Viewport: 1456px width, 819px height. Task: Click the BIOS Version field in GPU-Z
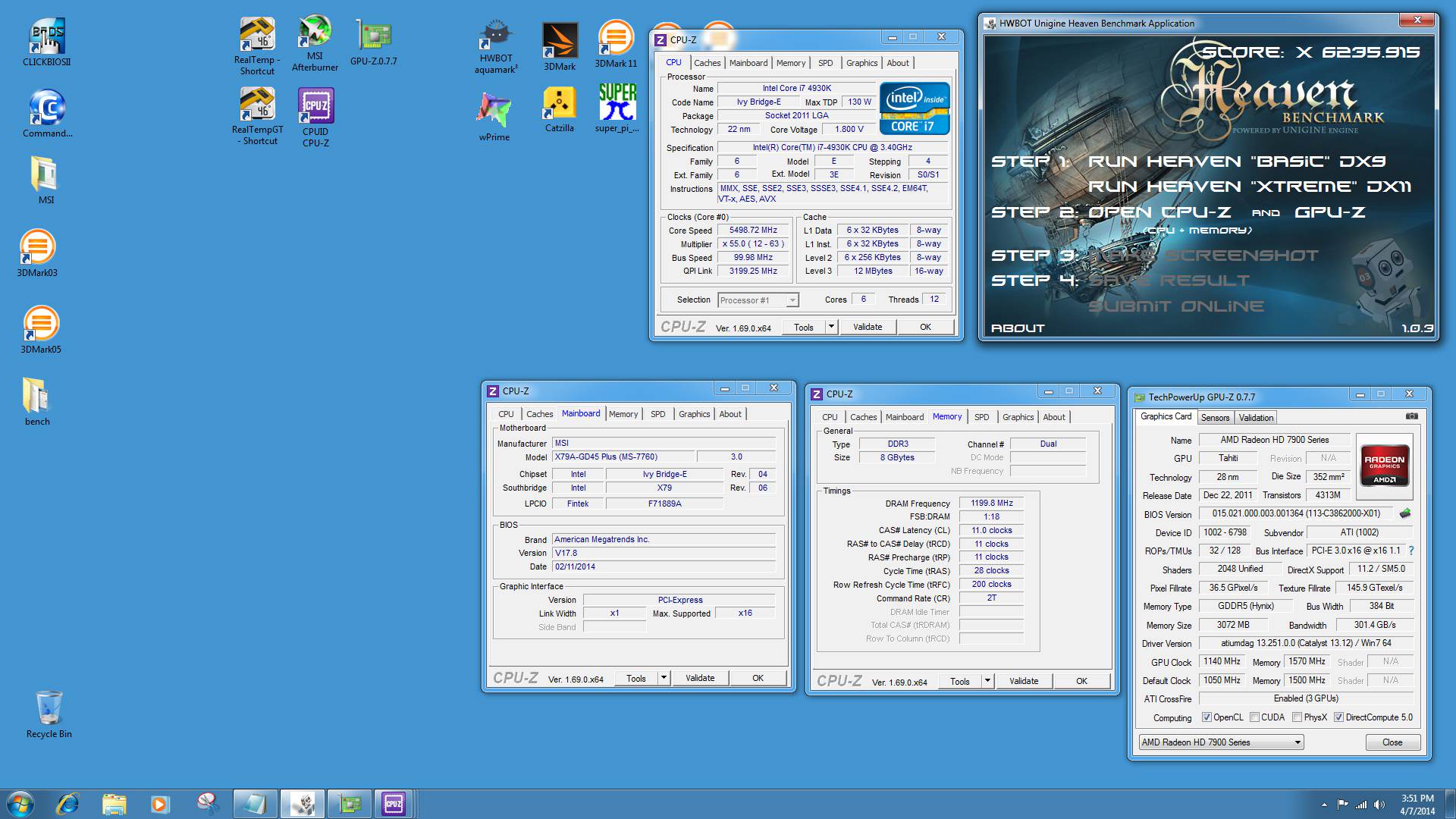pyautogui.click(x=1296, y=514)
